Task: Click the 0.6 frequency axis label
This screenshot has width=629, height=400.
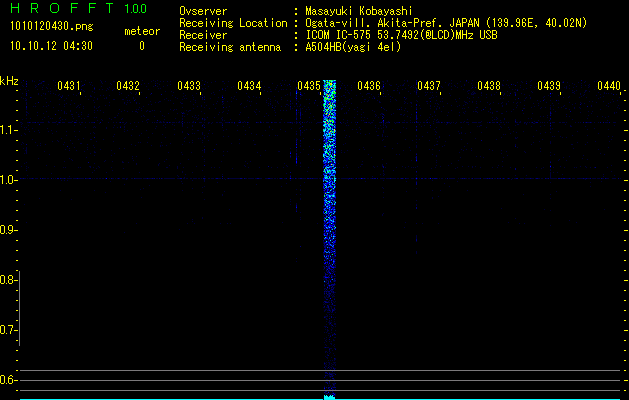Action: (8, 380)
